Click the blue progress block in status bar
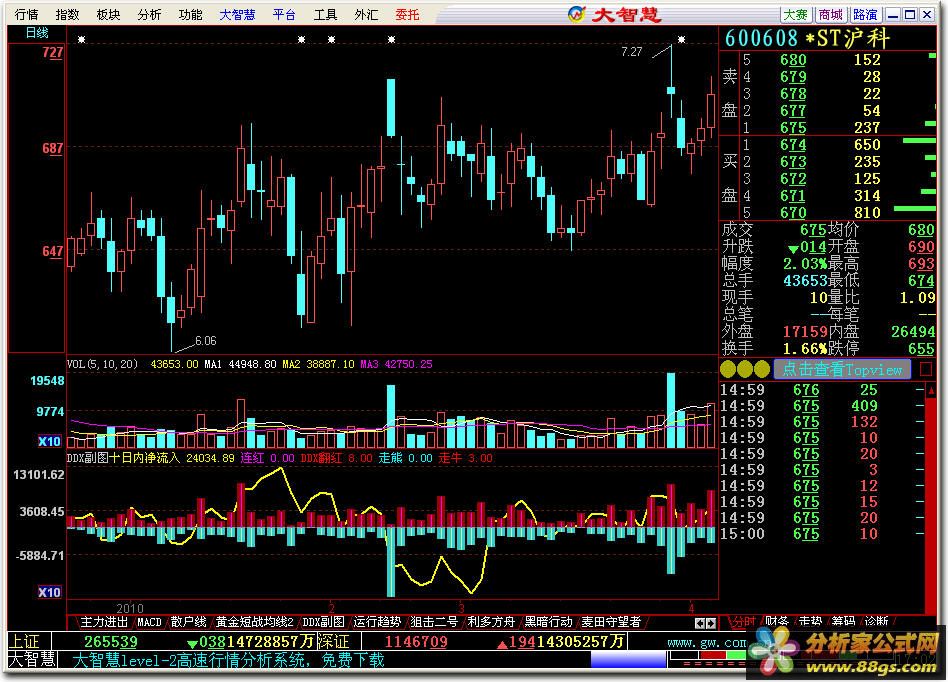 click(x=628, y=660)
